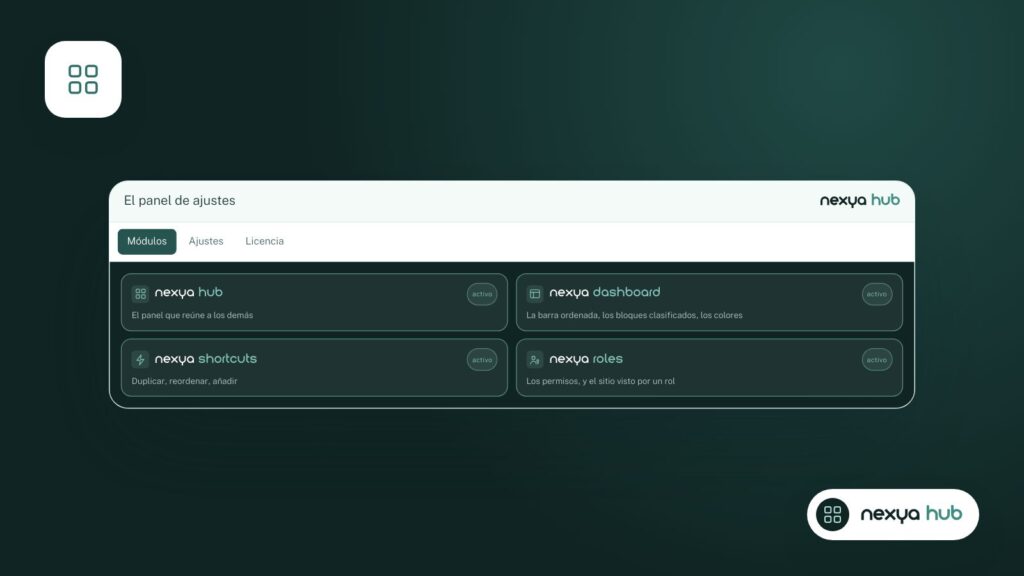Image resolution: width=1024 pixels, height=576 pixels.
Task: Toggle the activo badge on nexya roles
Action: [876, 360]
